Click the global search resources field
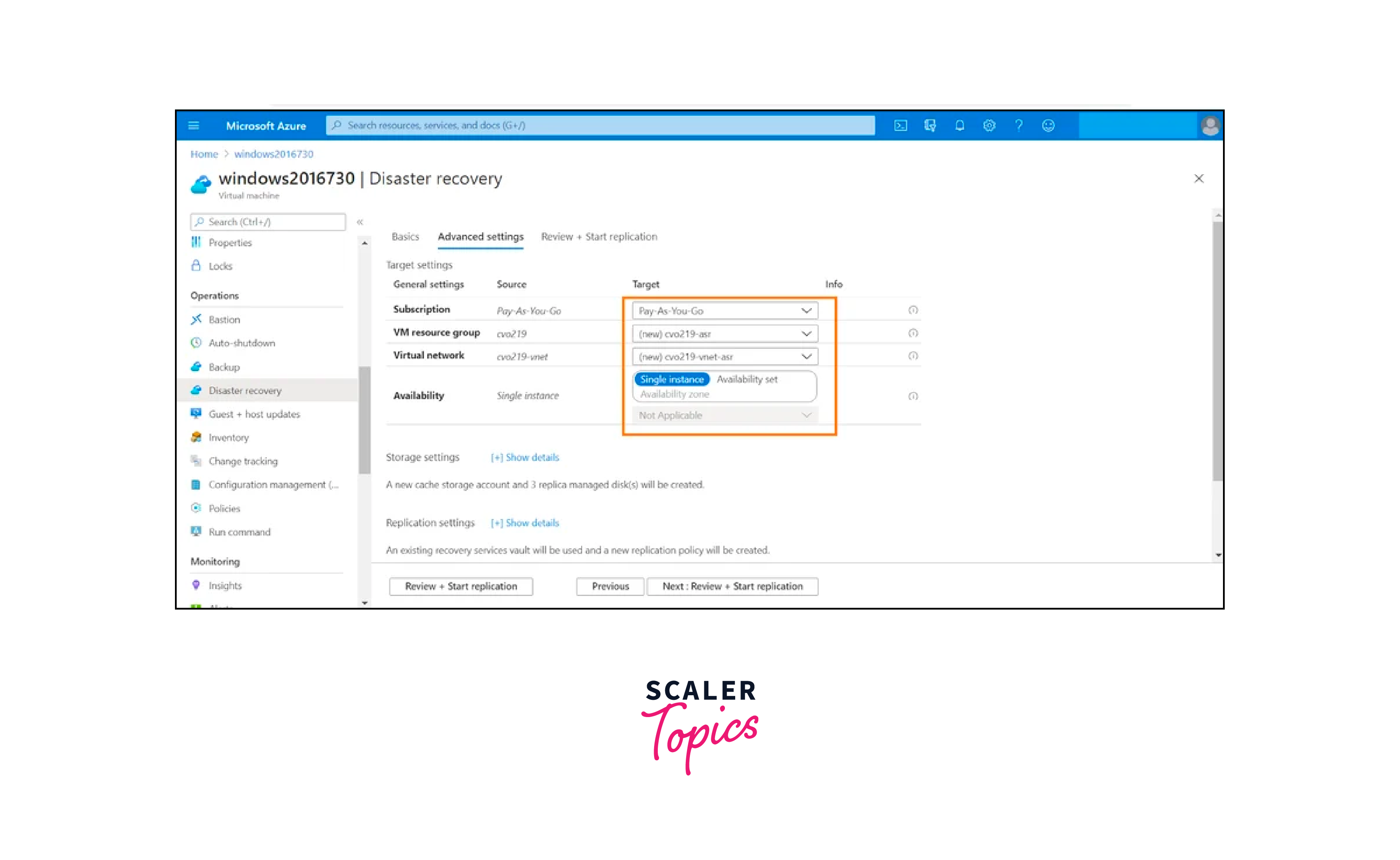This screenshot has width=1400, height=860. click(600, 126)
